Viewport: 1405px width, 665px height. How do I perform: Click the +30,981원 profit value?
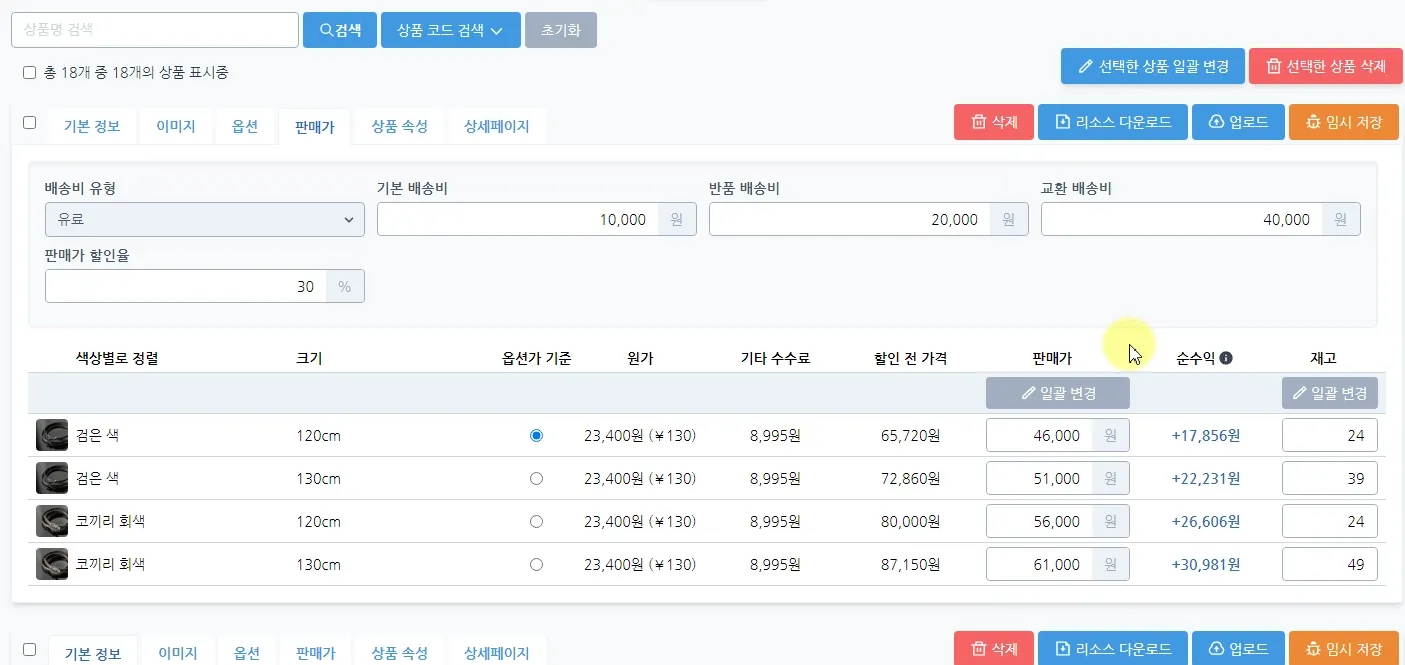pyautogui.click(x=1206, y=565)
